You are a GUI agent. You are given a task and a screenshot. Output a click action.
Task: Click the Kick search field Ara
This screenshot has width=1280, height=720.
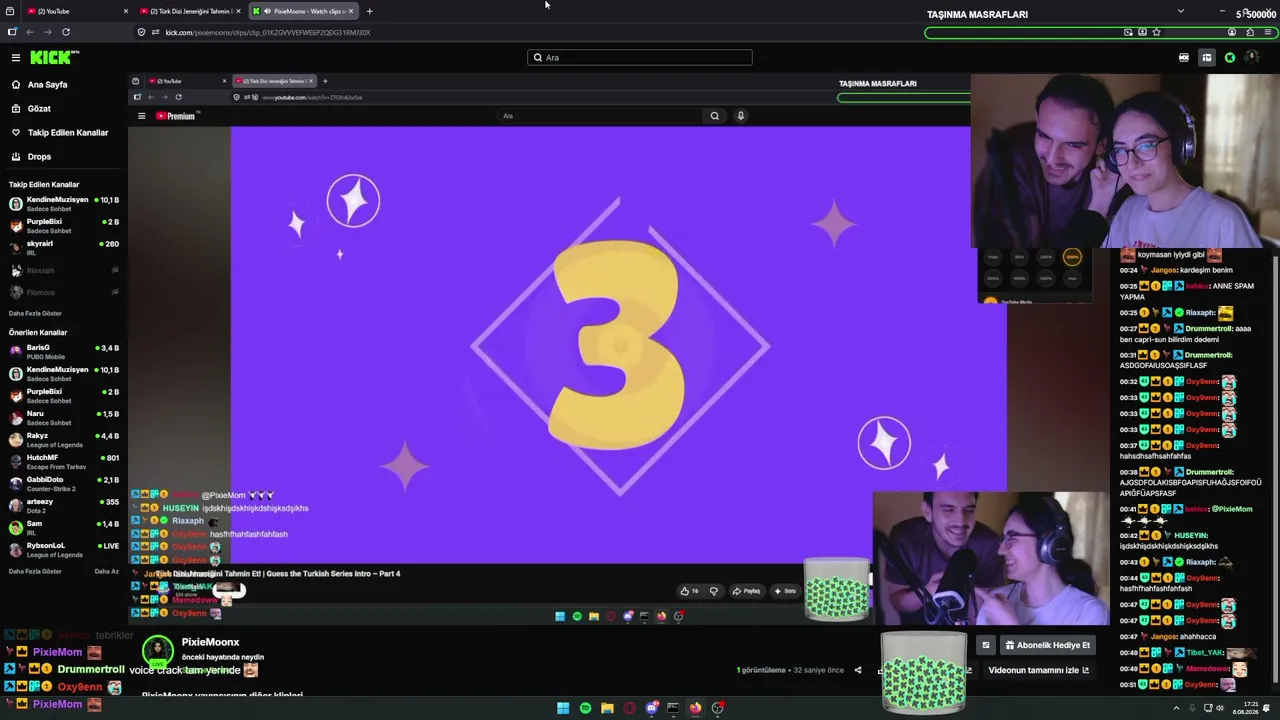tap(640, 58)
